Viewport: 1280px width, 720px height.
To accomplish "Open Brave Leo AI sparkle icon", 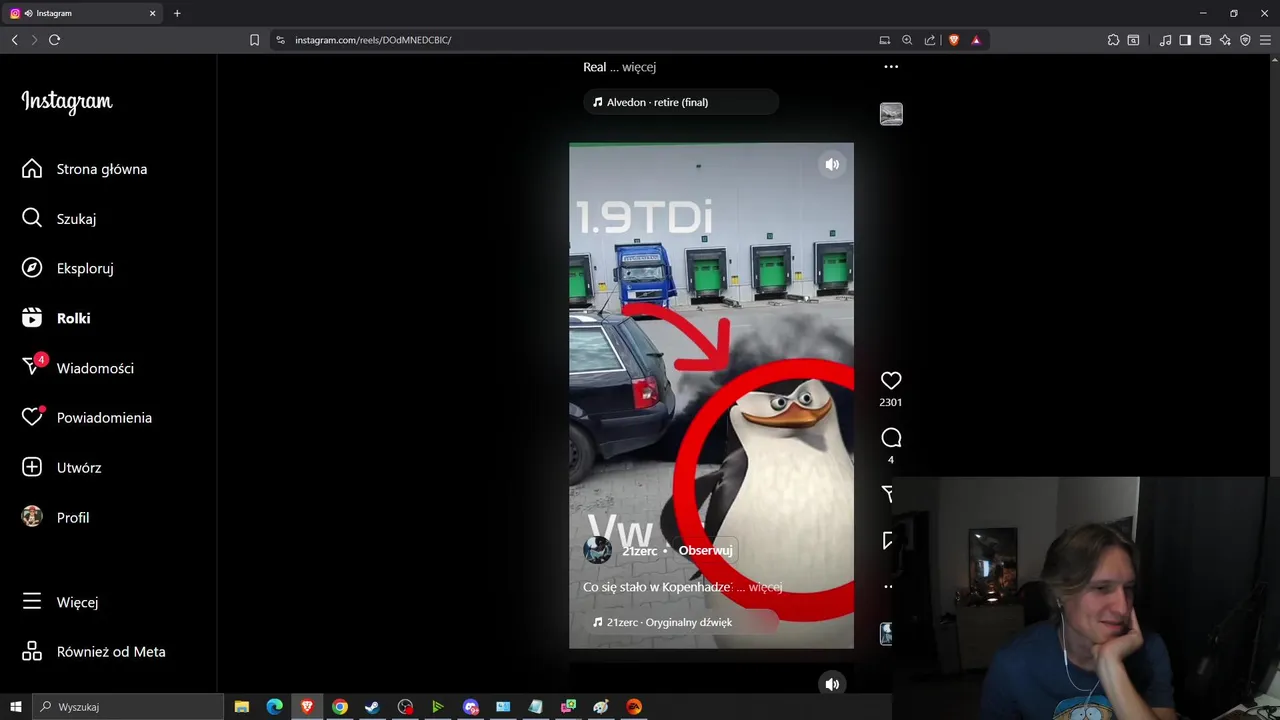I will [1225, 40].
